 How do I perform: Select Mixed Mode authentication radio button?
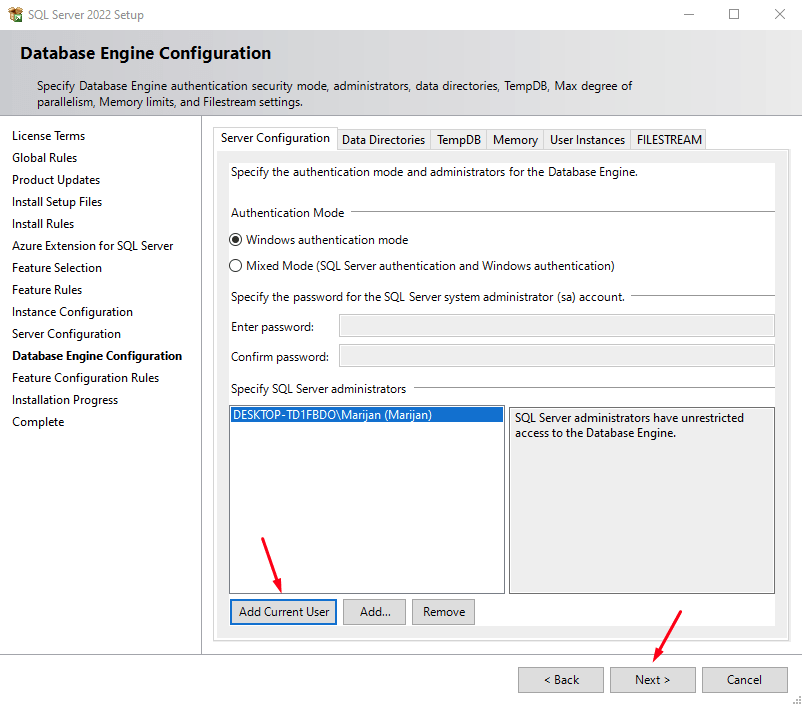pos(235,266)
